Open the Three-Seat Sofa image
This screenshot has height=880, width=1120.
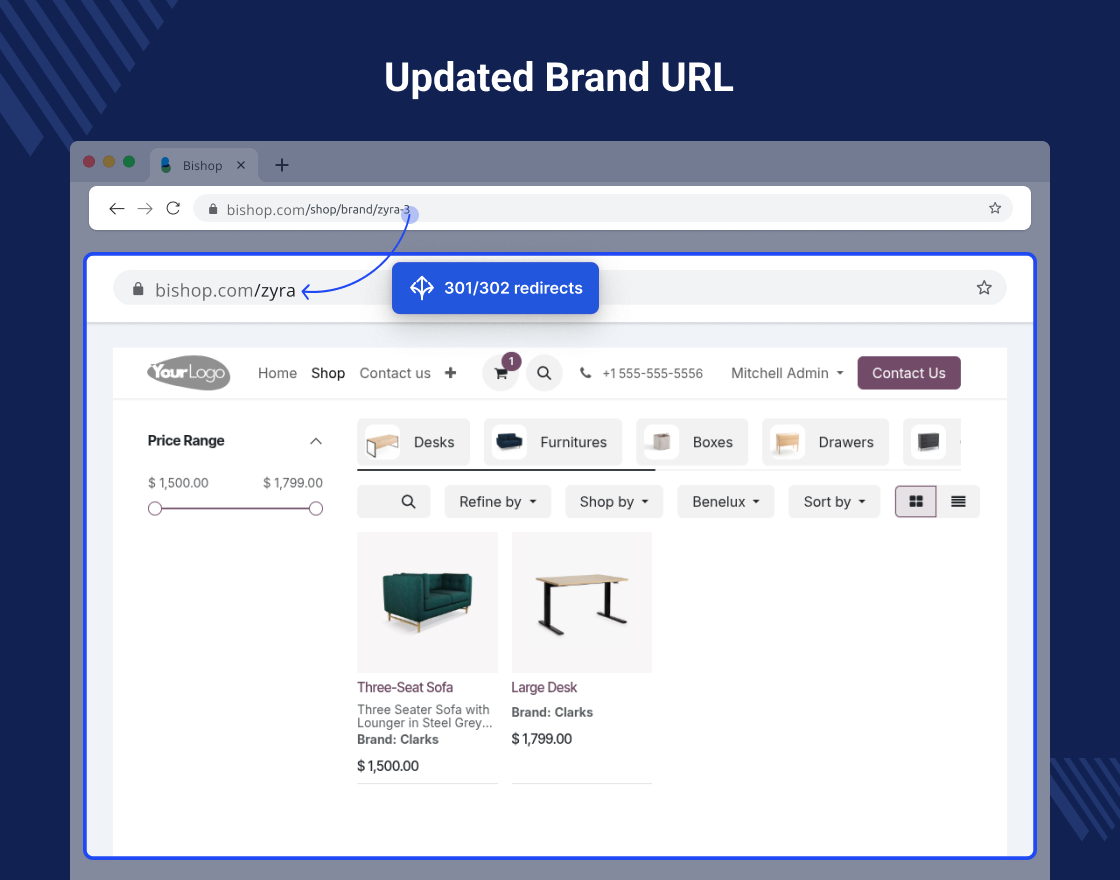point(427,602)
